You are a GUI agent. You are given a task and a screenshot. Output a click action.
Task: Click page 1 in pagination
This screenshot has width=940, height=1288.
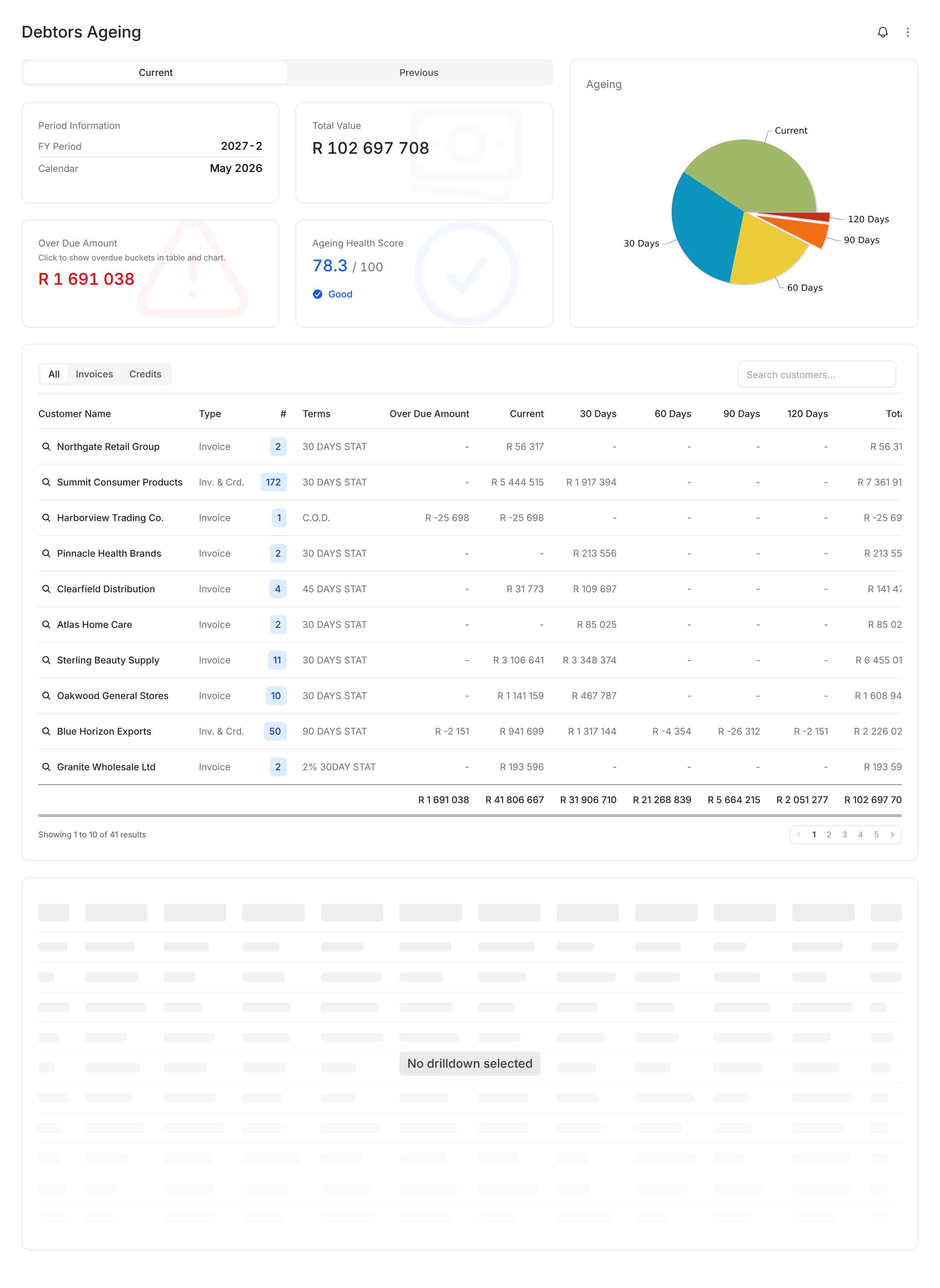814,834
